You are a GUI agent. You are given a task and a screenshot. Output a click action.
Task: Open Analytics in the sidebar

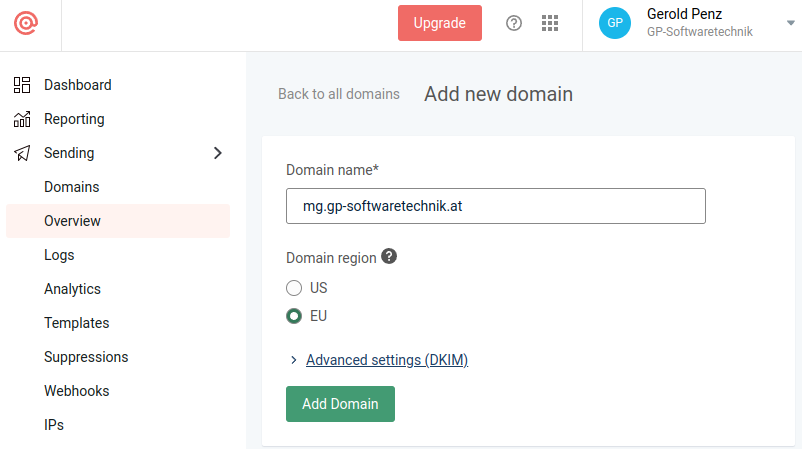tap(72, 289)
